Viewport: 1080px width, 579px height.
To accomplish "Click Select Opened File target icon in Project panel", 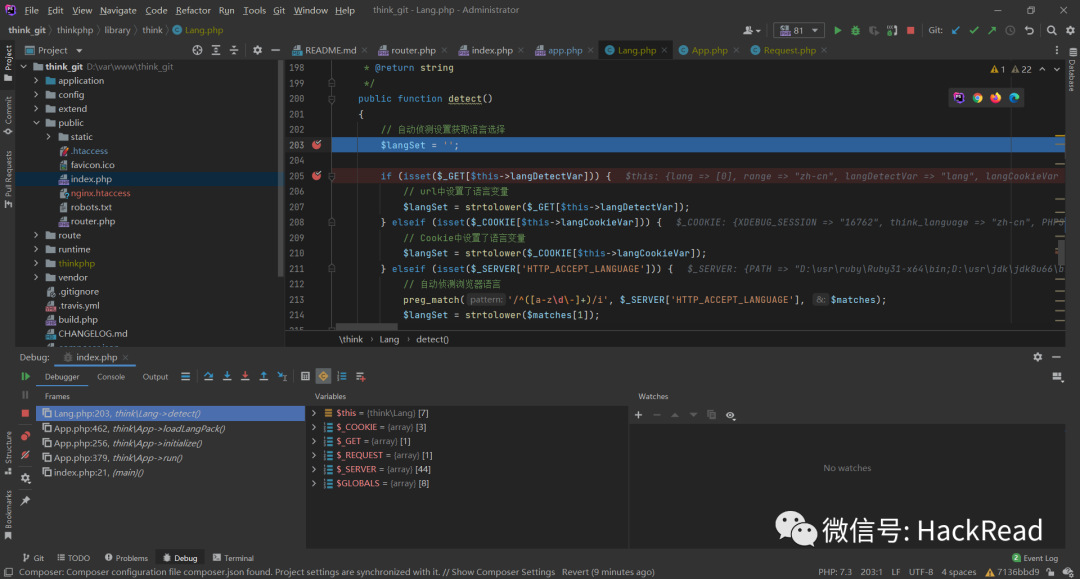I will [x=197, y=50].
